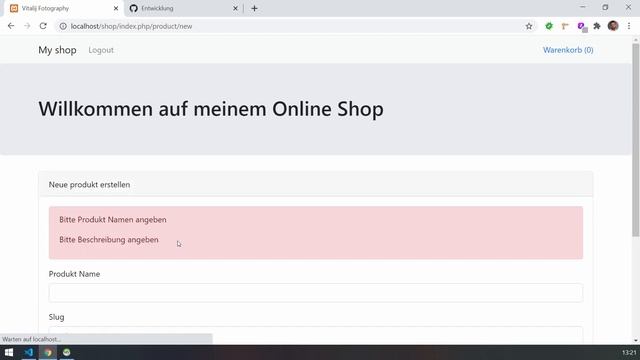Open the Chrome profile avatar
Viewport: 640px width, 360px height.
(613, 26)
